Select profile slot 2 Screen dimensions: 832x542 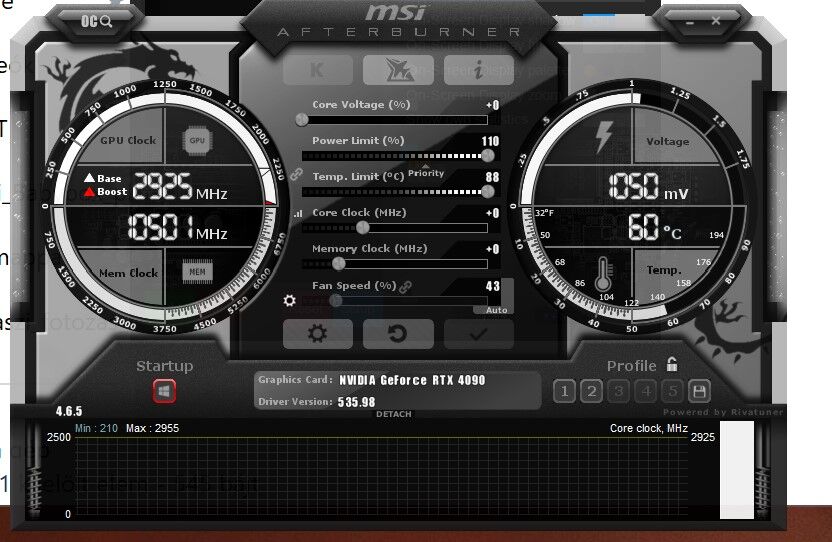click(x=591, y=392)
